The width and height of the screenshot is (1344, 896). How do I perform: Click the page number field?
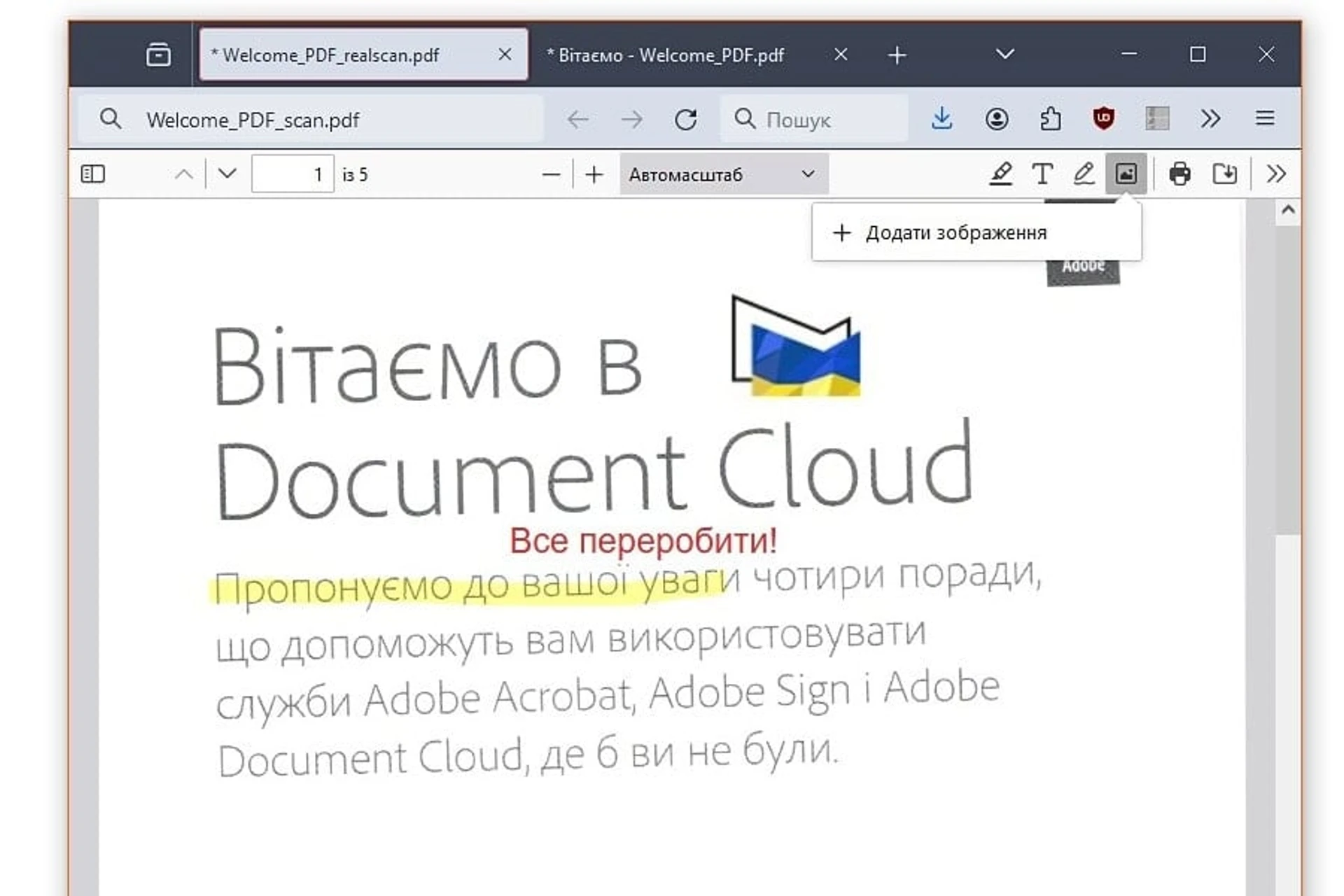(x=293, y=174)
